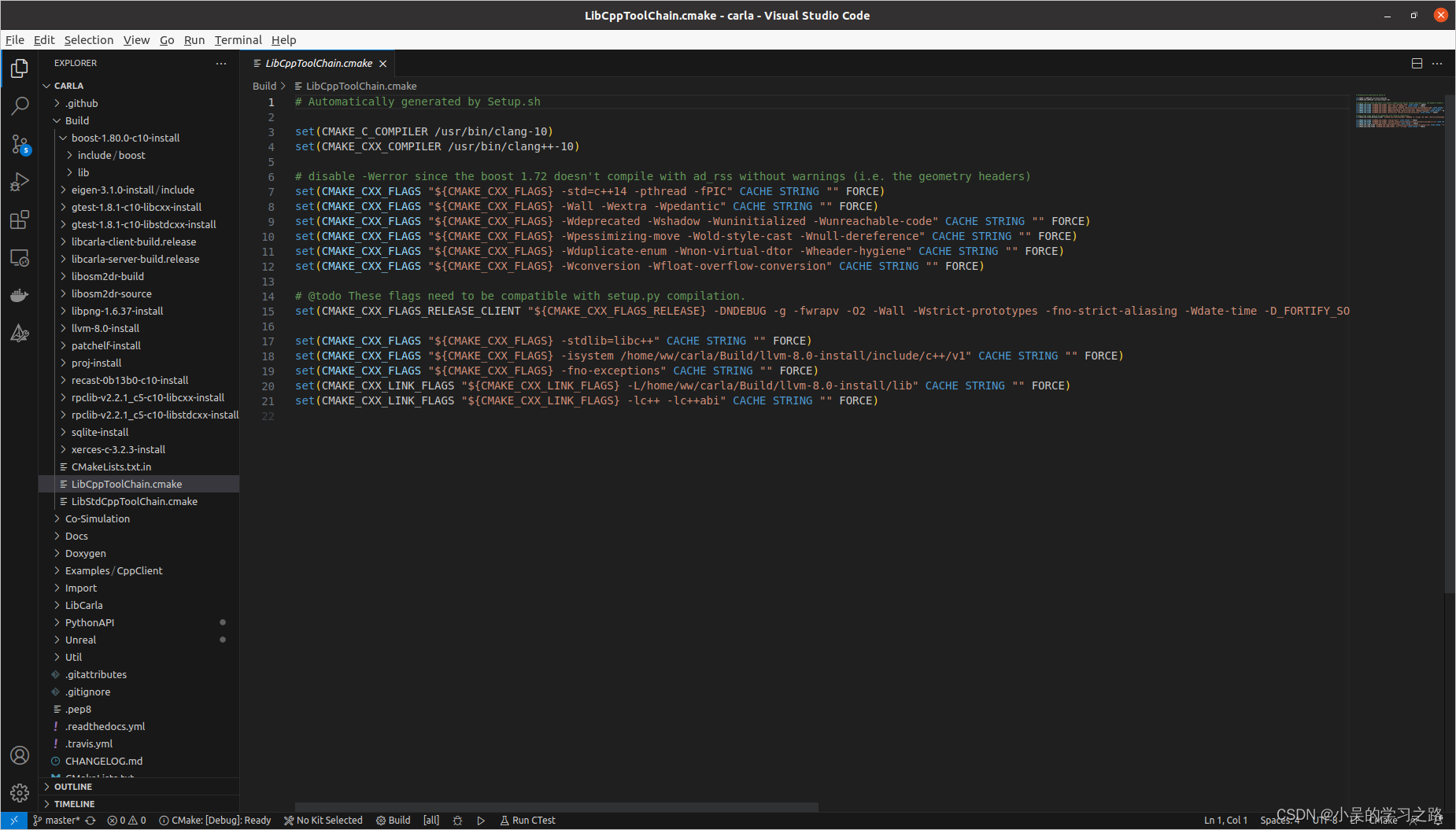Click the vertical editor scrollbar
Screen dimensions: 1456x830
click(x=1450, y=344)
